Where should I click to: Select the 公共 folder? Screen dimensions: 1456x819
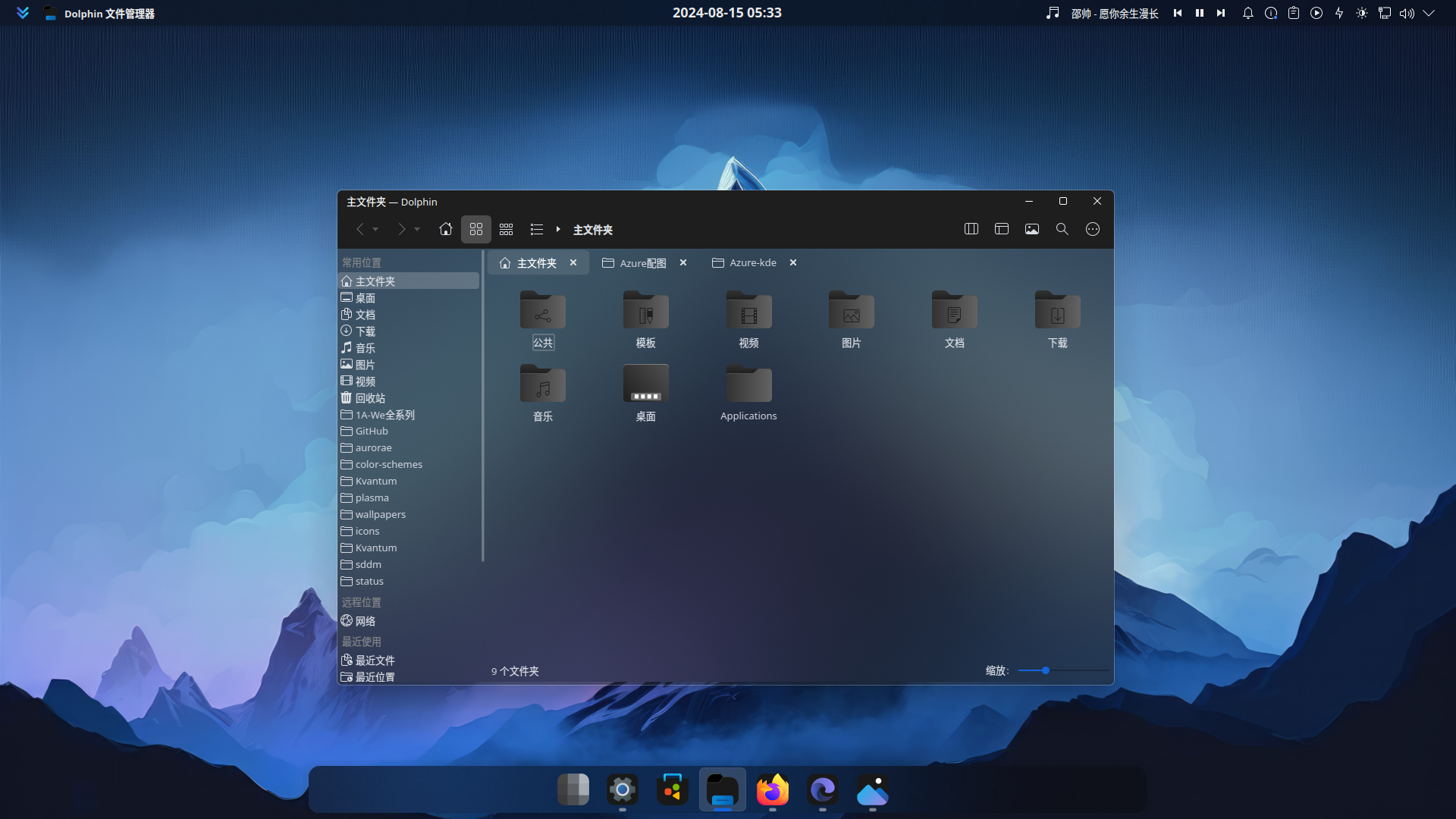click(543, 319)
